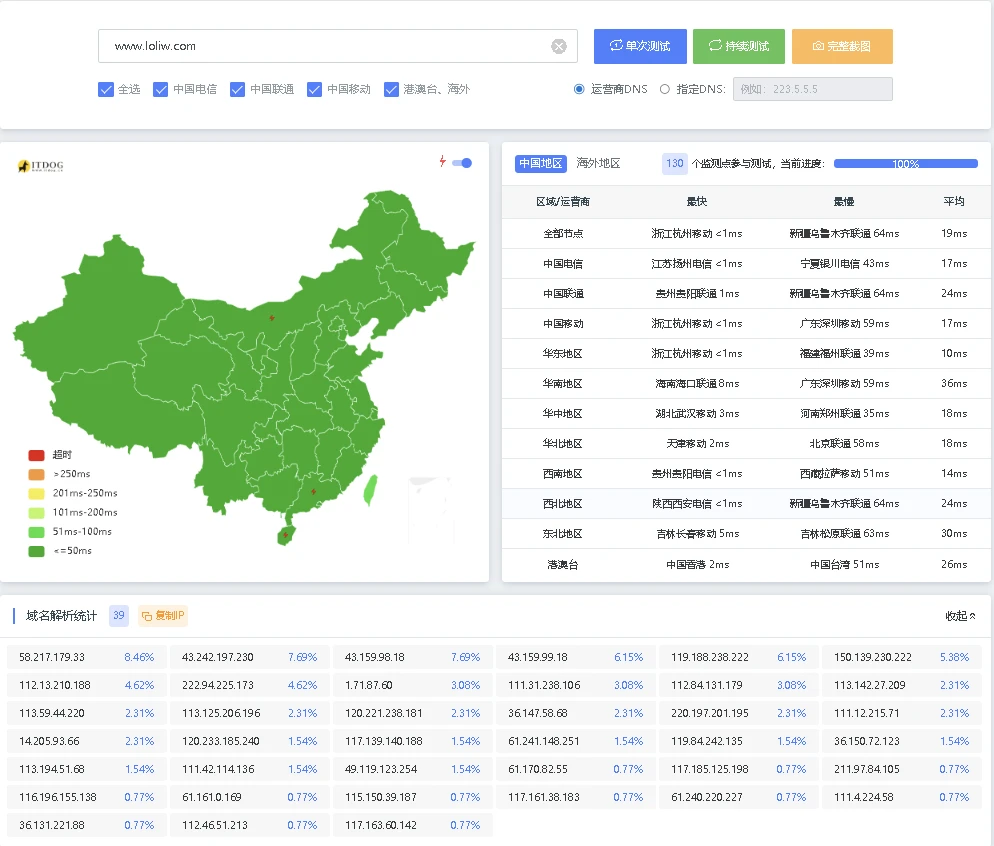Click the 最慢 column header
This screenshot has width=994, height=846.
click(x=844, y=202)
